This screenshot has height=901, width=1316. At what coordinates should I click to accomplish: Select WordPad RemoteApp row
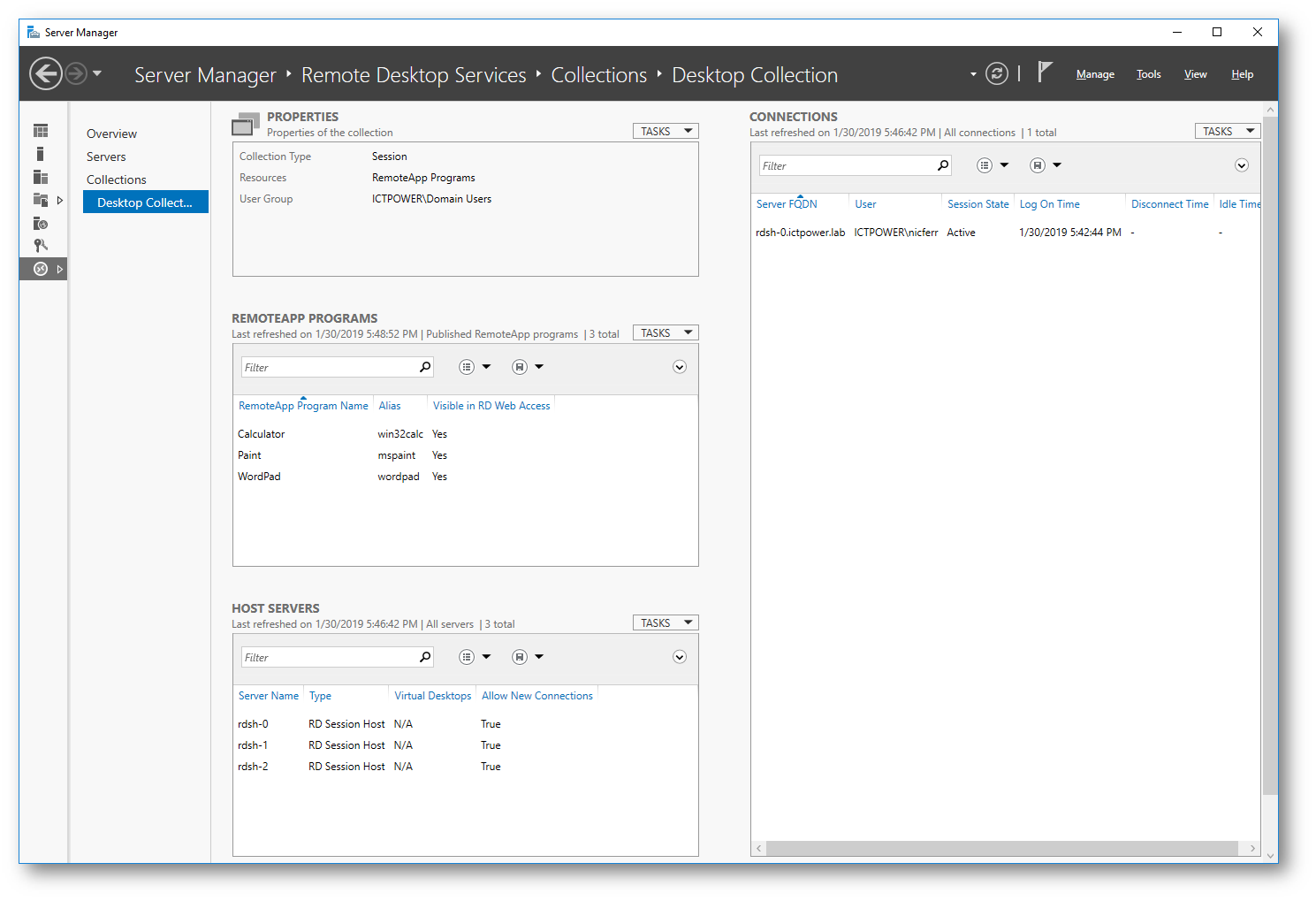[x=466, y=477]
